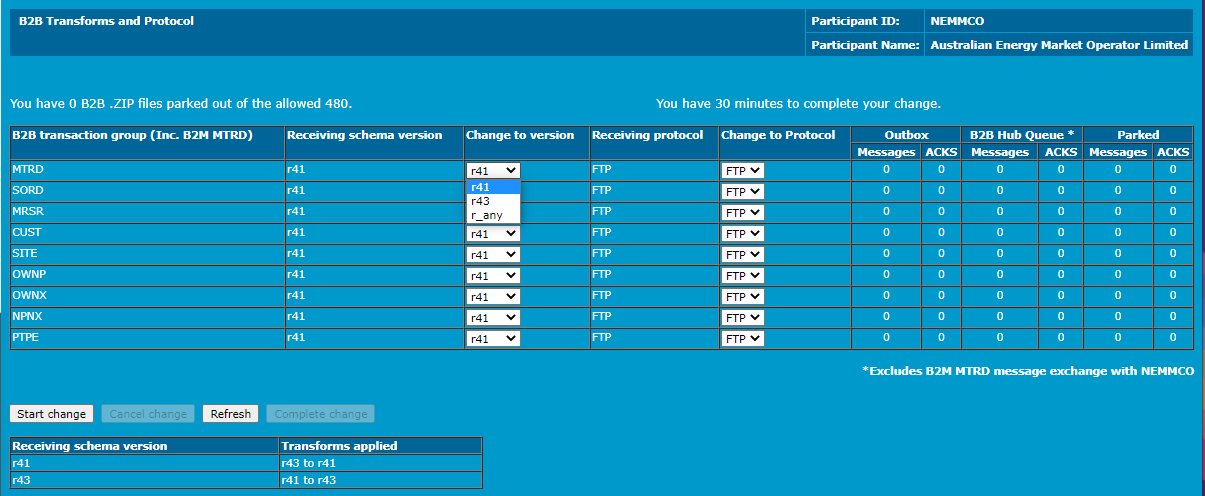
Task: Open the OWNP version selector
Action: (x=492, y=276)
